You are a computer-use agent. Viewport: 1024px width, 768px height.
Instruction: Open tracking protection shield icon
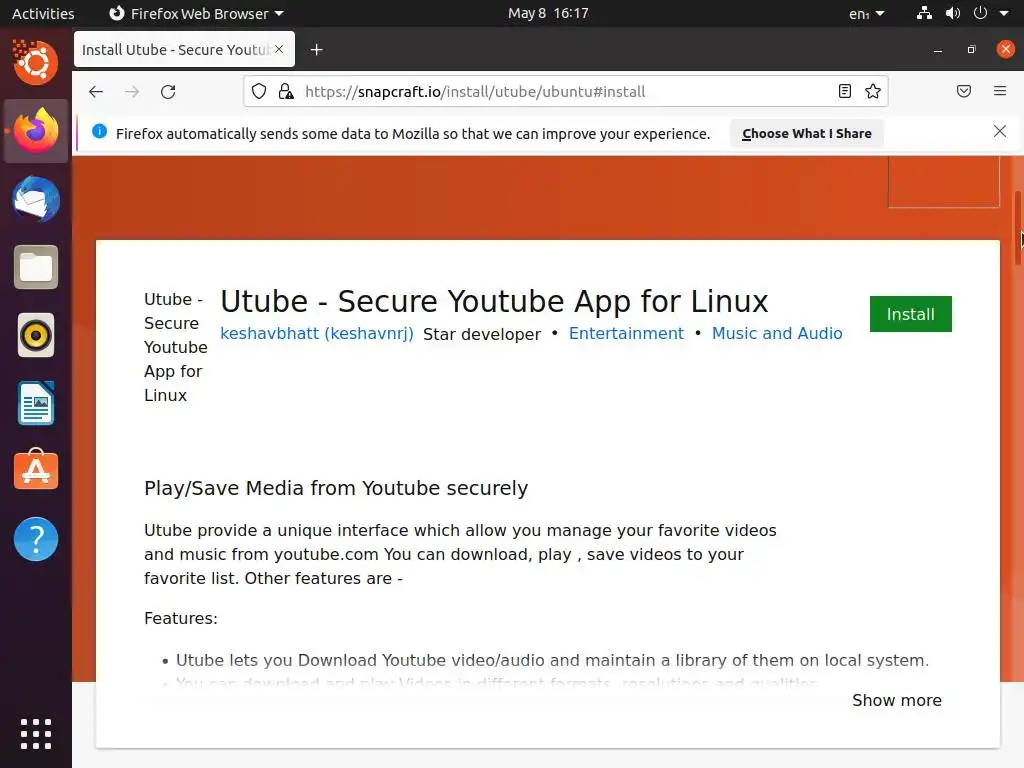pyautogui.click(x=259, y=91)
